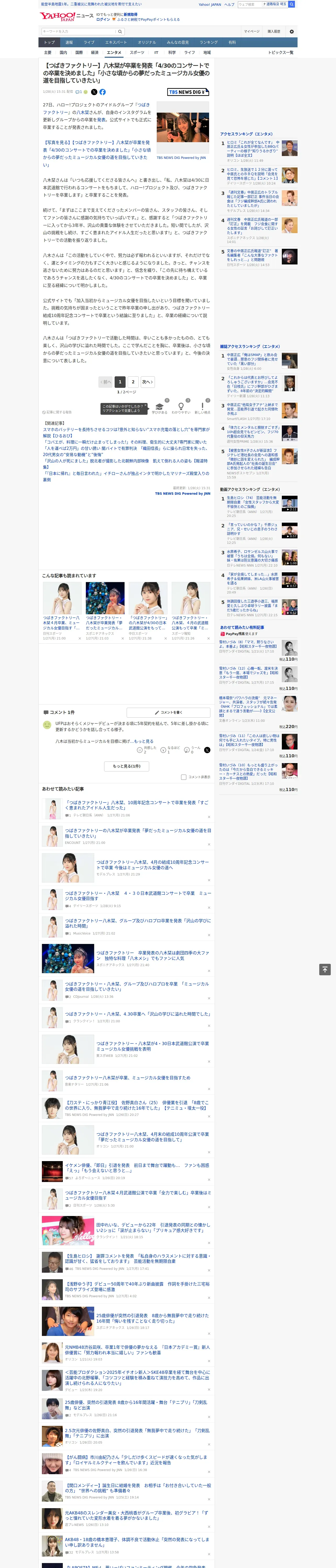The width and height of the screenshot is (336, 1568).
Task: Switch to the ランキング tab
Action: [x=209, y=43]
